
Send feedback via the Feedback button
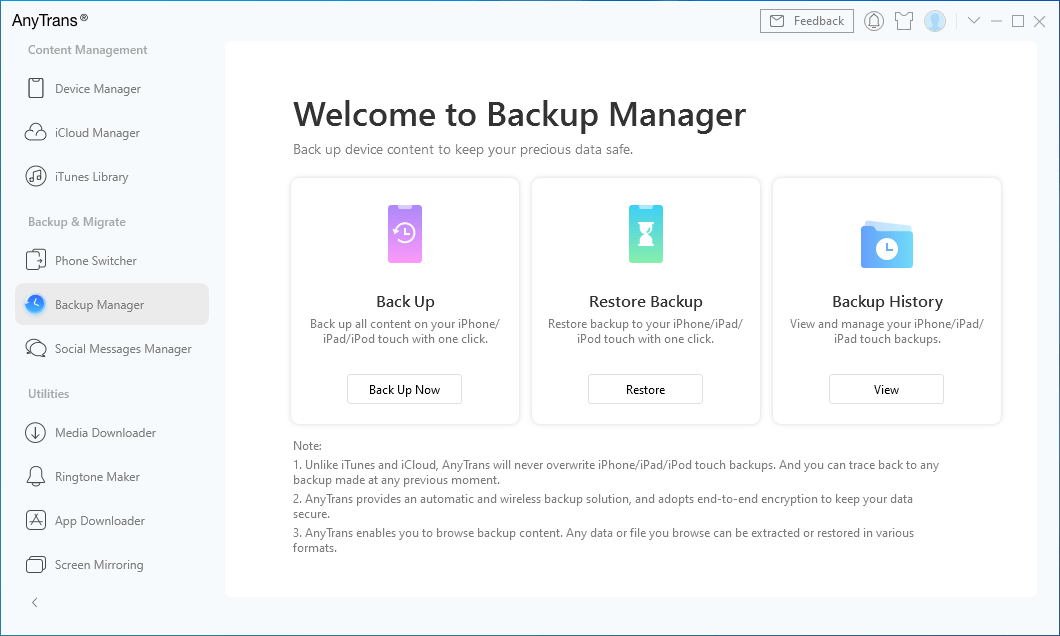coord(808,21)
